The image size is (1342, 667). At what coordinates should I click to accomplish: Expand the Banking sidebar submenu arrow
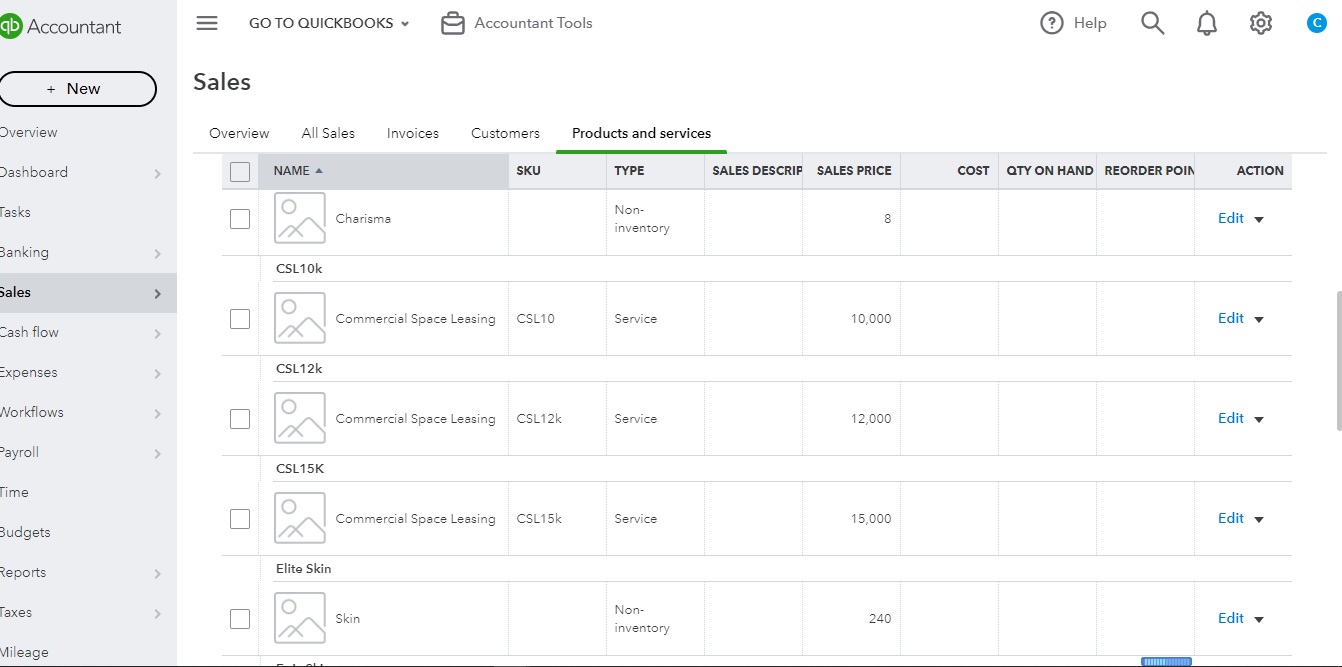[158, 254]
